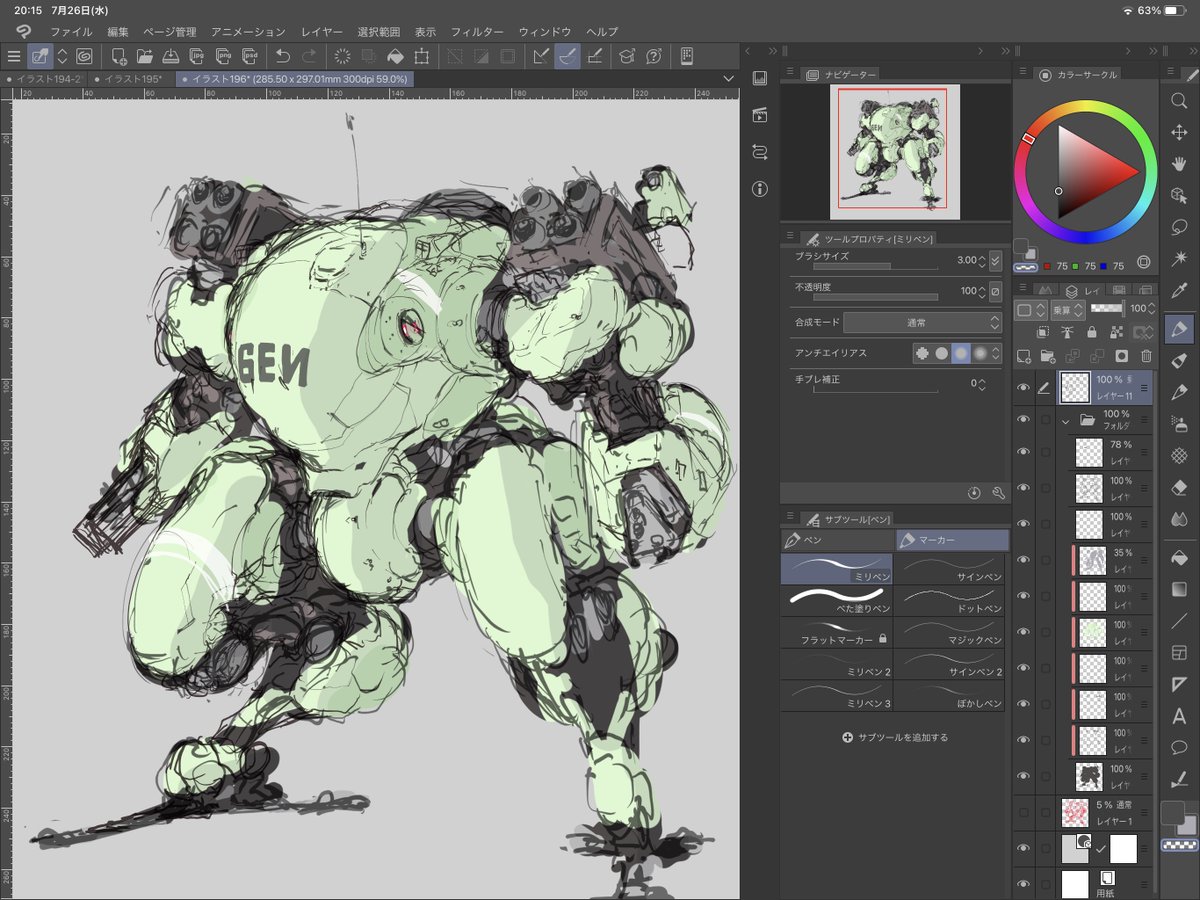Open Navigator palette menu icon

(x=789, y=73)
